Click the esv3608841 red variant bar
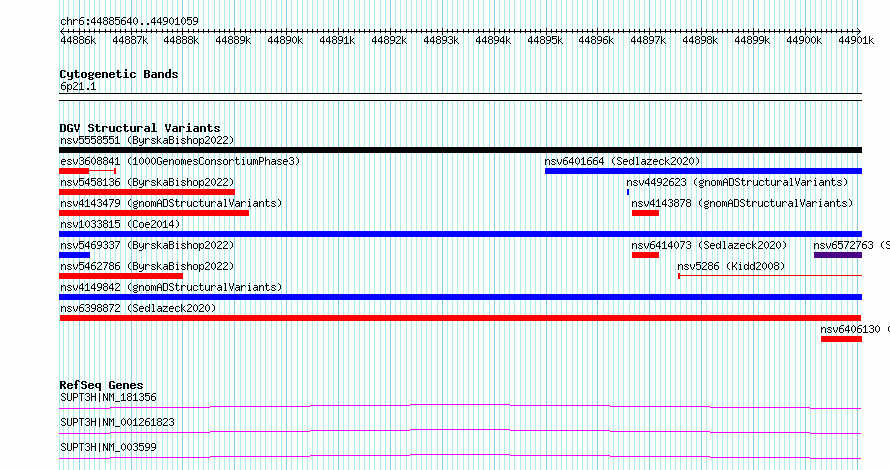 tap(87, 171)
